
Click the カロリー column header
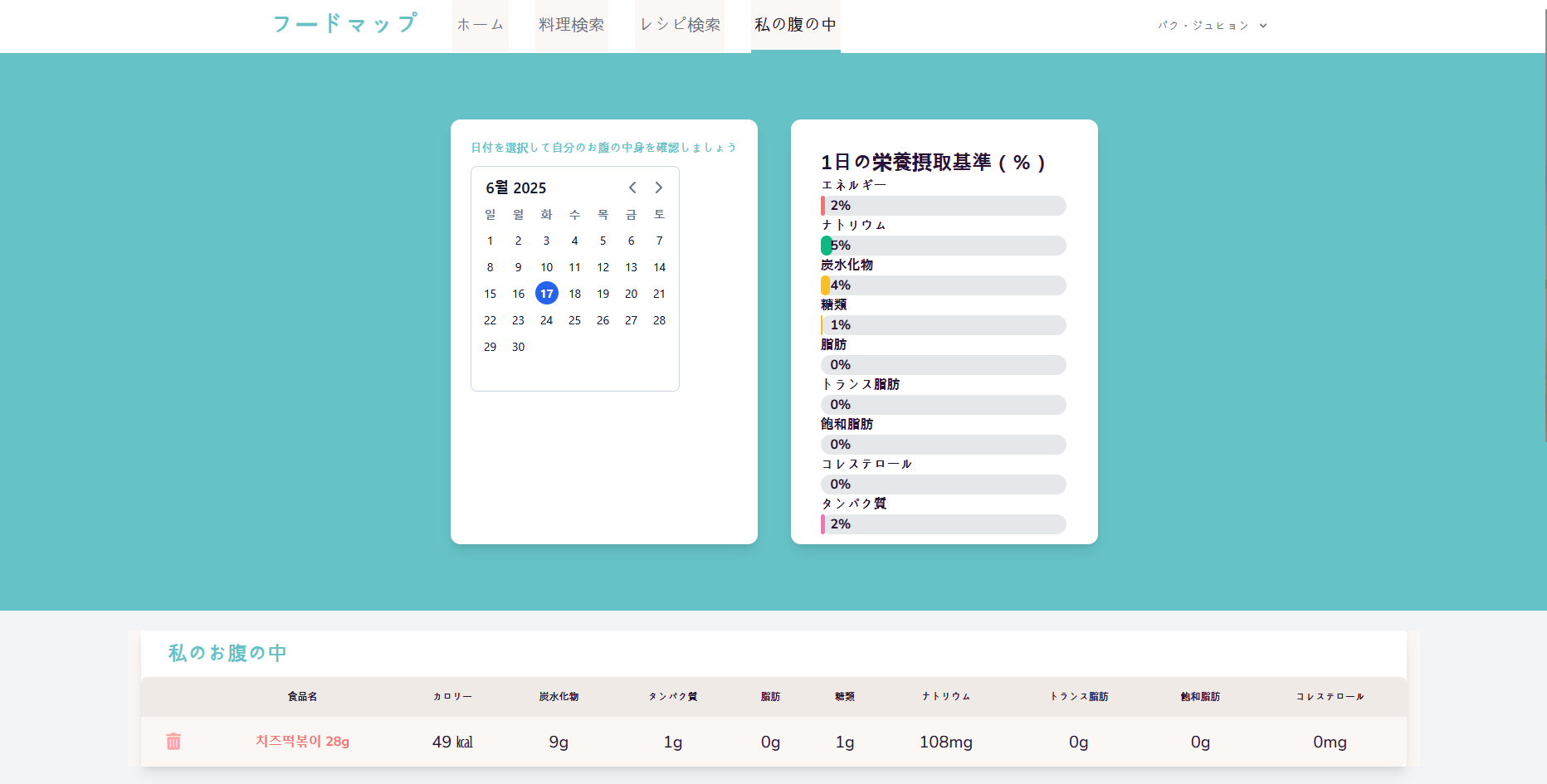tap(452, 697)
